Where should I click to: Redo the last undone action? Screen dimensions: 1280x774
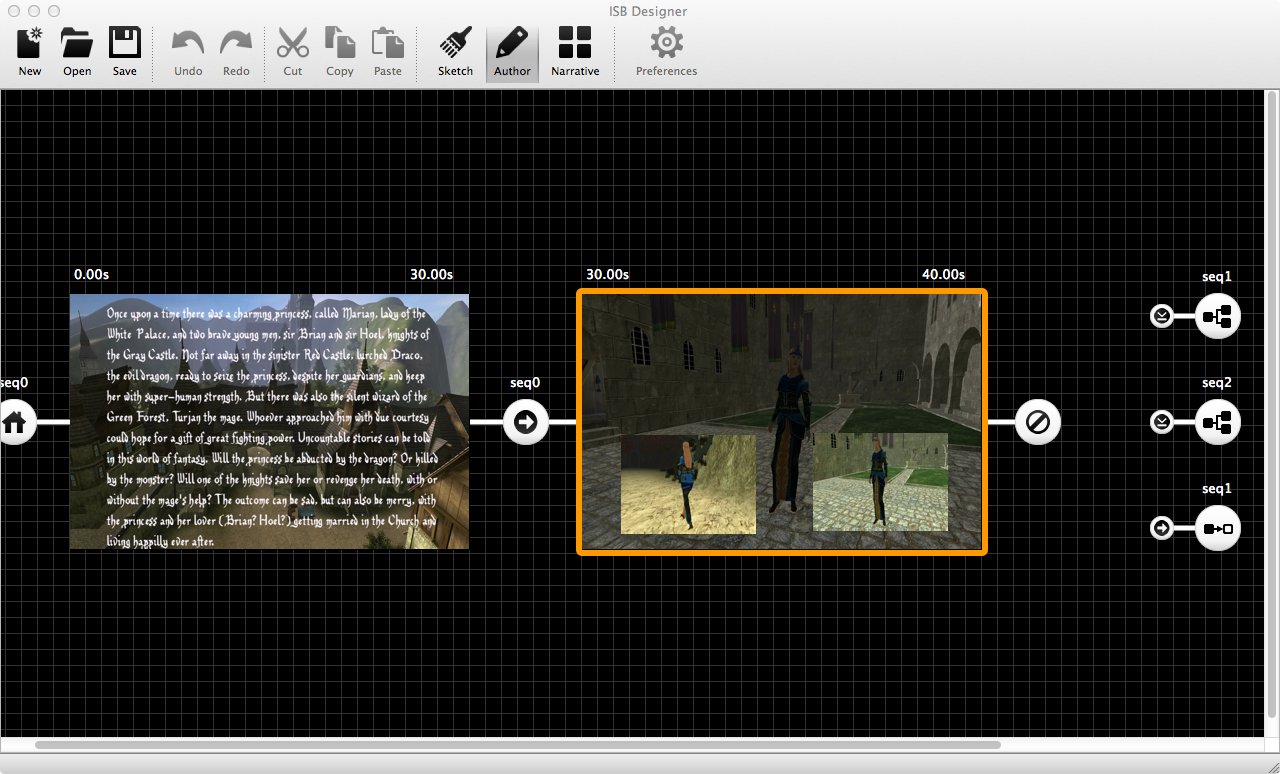[236, 52]
